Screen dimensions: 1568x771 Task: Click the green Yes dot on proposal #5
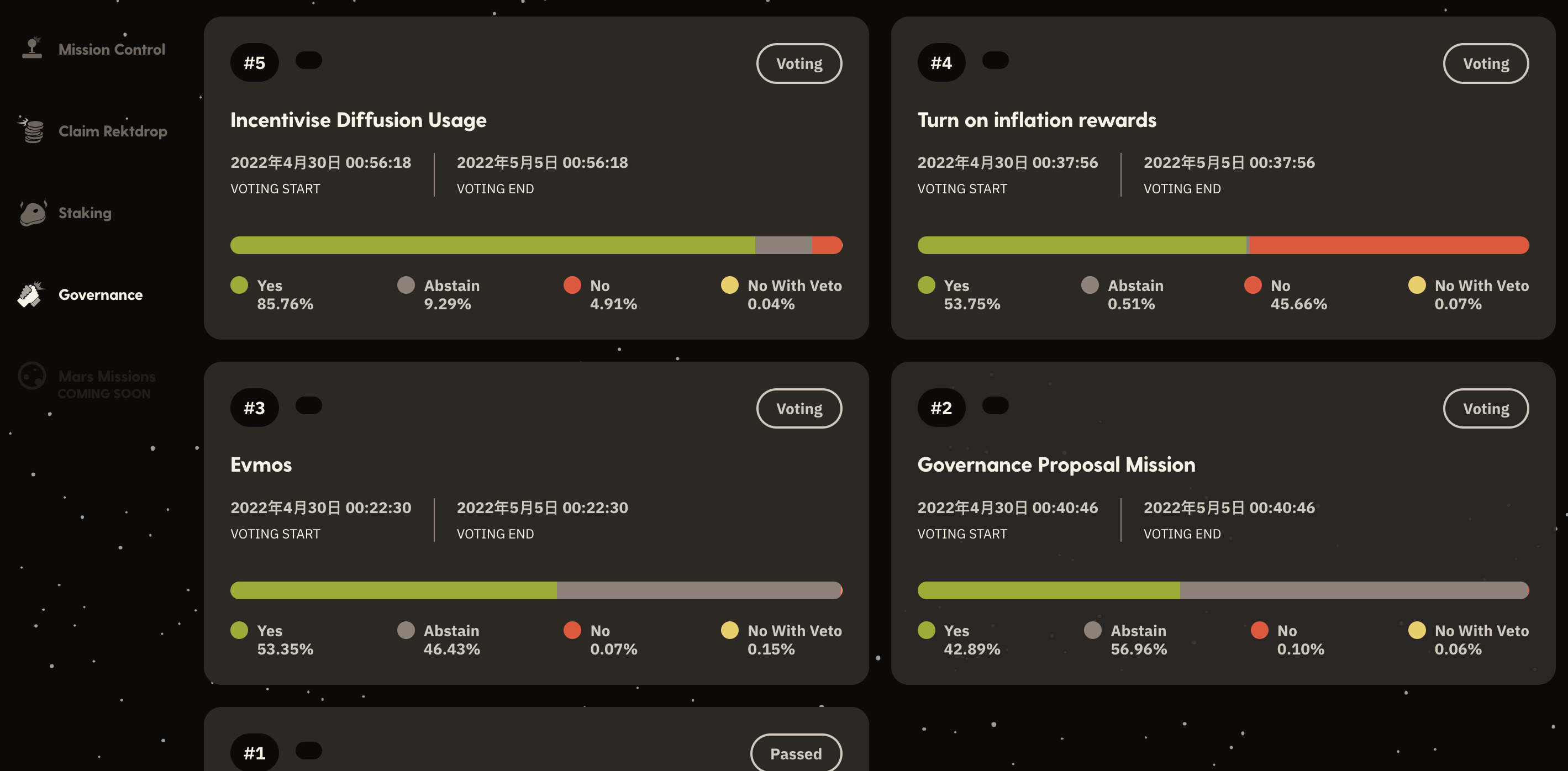tap(239, 285)
